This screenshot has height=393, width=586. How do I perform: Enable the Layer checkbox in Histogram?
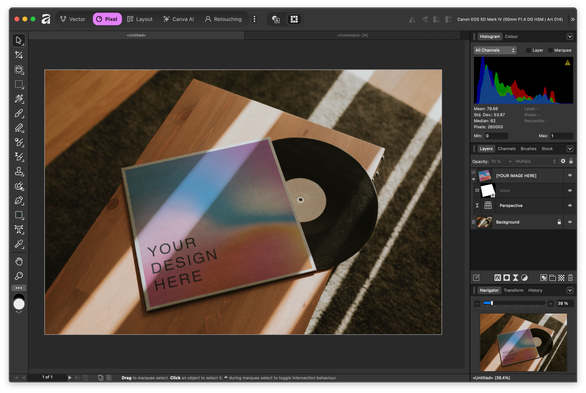click(x=528, y=50)
